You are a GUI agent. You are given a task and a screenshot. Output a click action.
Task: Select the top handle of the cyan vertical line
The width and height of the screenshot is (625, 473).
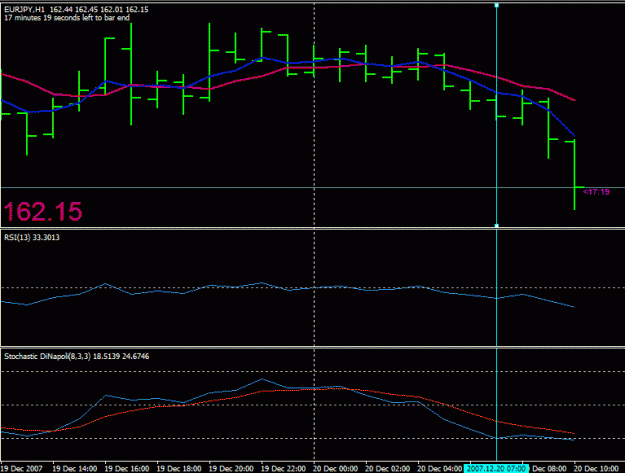pyautogui.click(x=497, y=5)
